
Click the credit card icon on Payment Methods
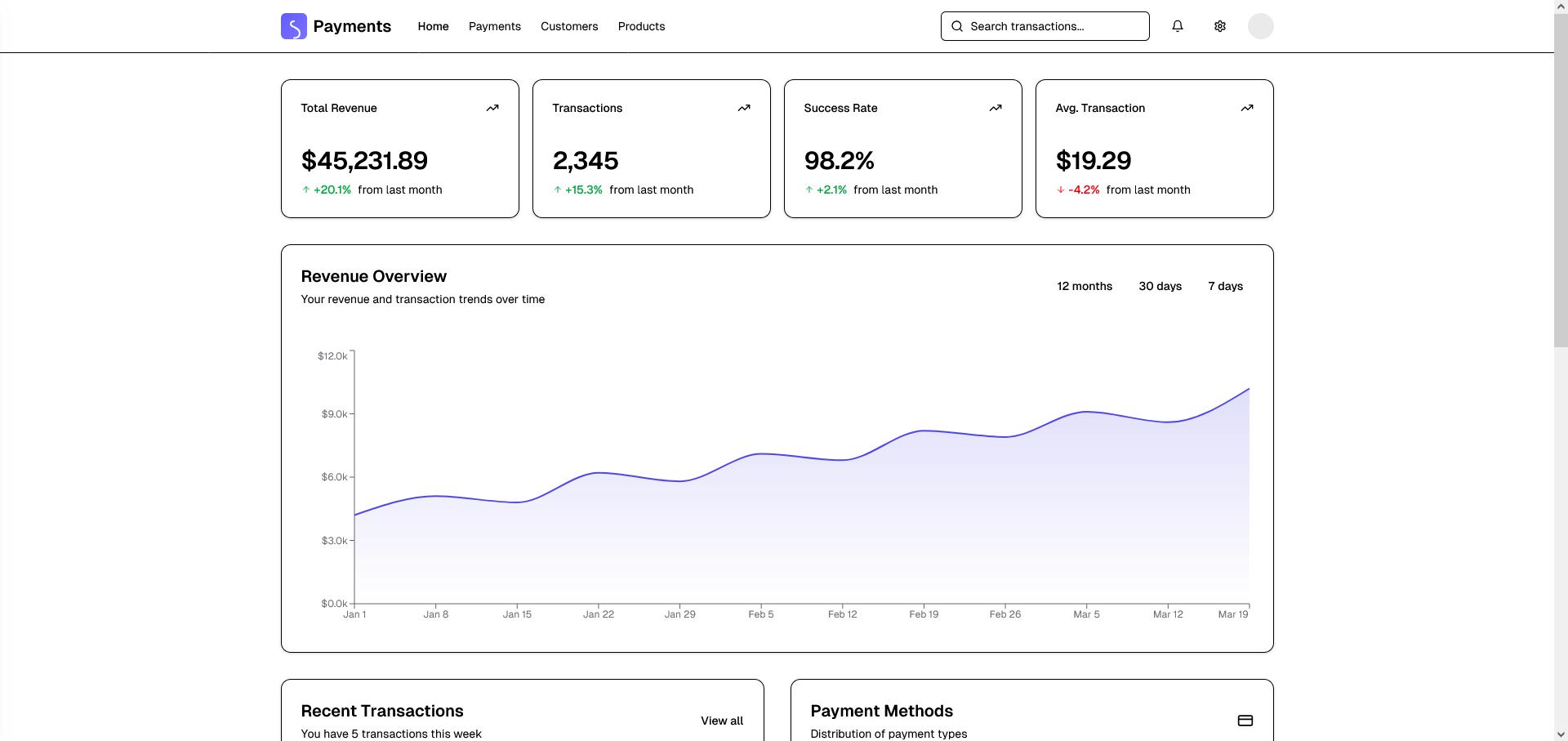tap(1245, 720)
